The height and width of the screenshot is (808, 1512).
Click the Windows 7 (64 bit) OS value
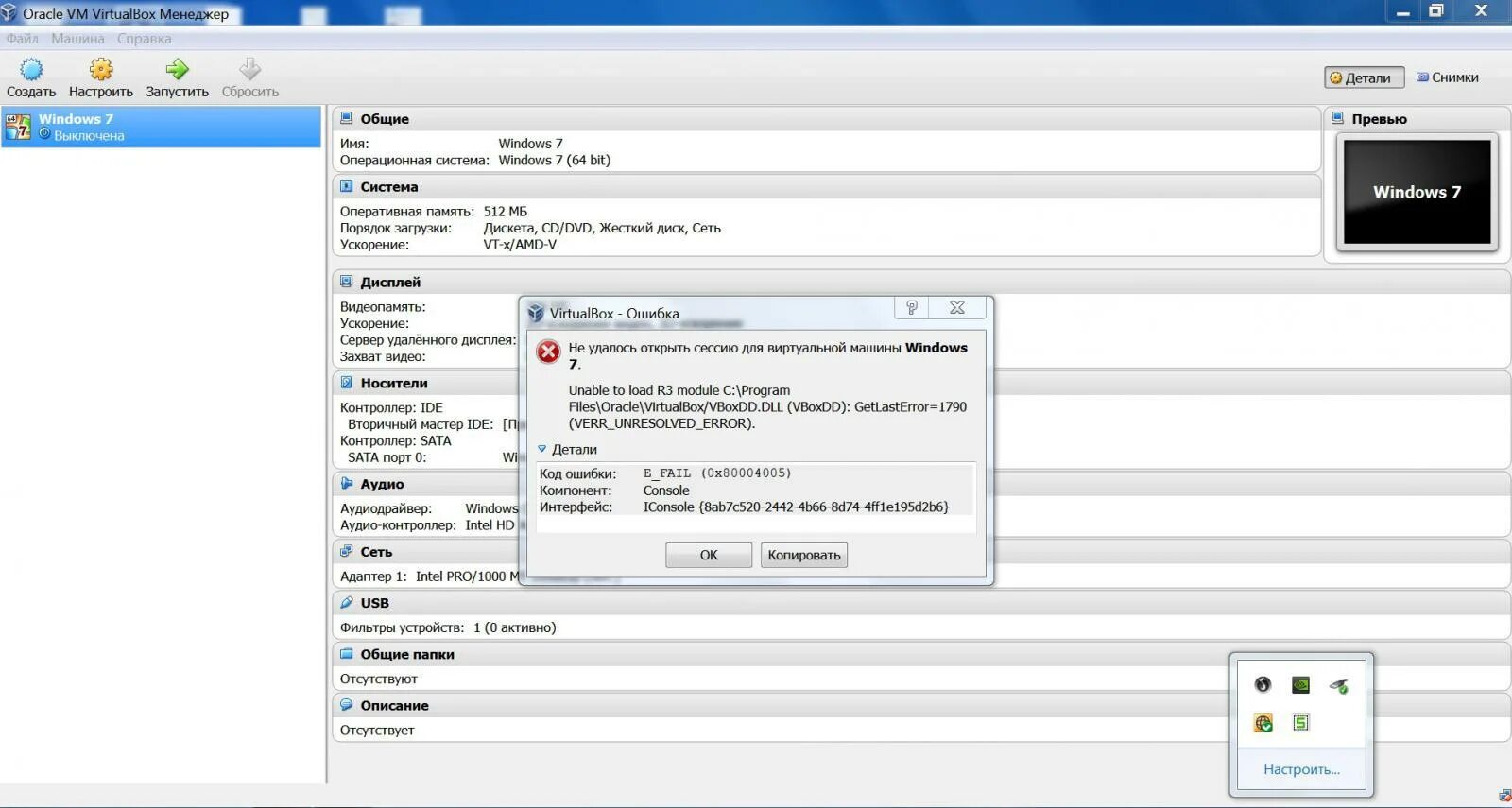[555, 160]
